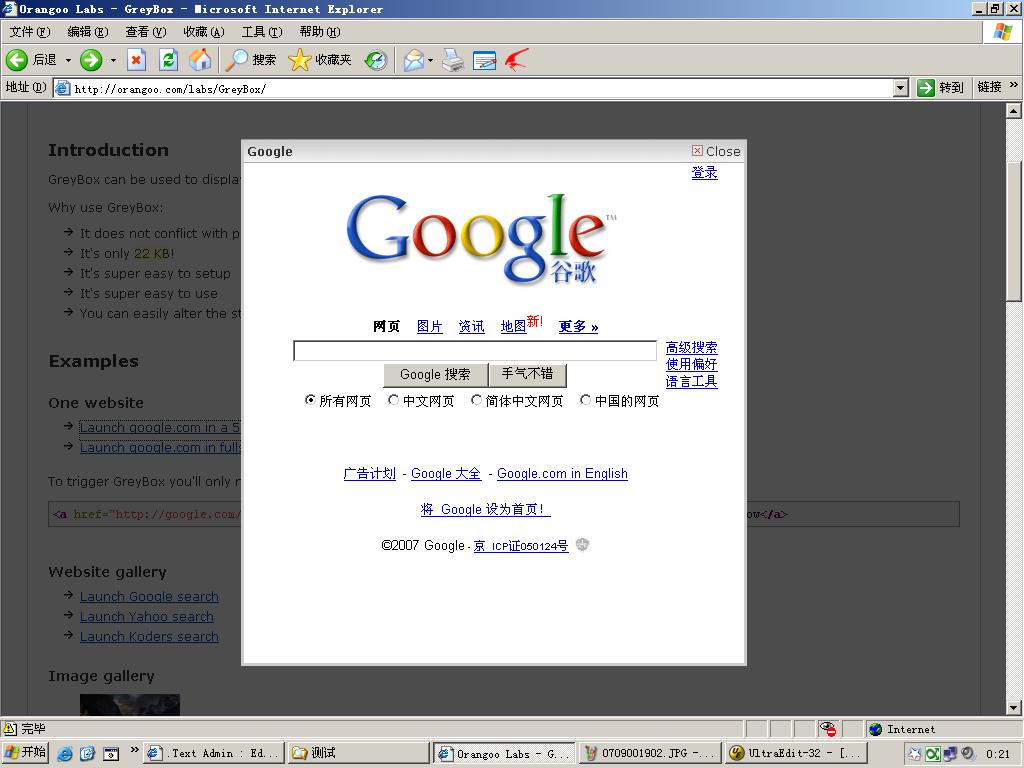Click the network computers tray icon
Viewport: 1024px width, 768px height.
click(950, 754)
